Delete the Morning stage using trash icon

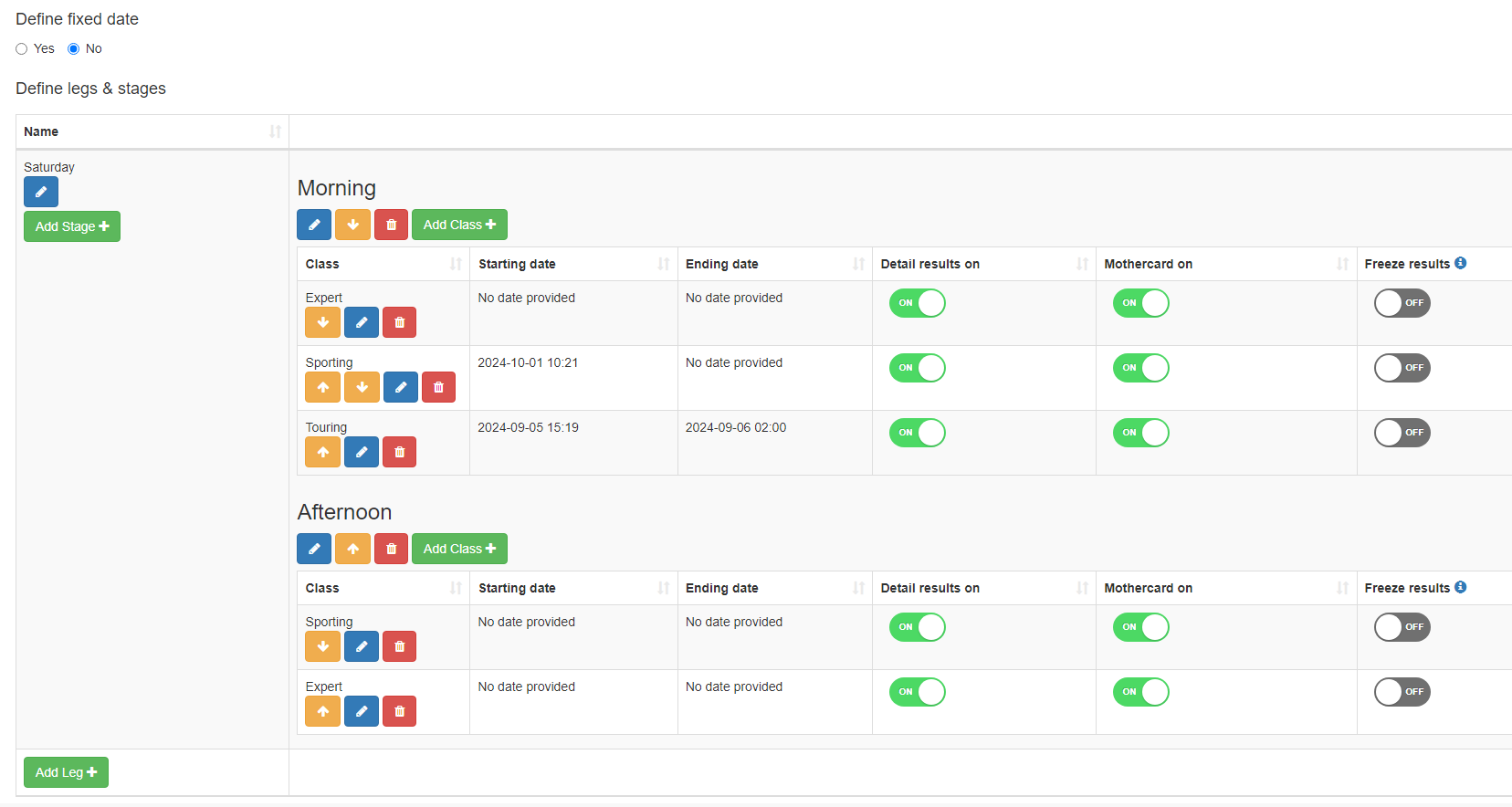(x=391, y=225)
